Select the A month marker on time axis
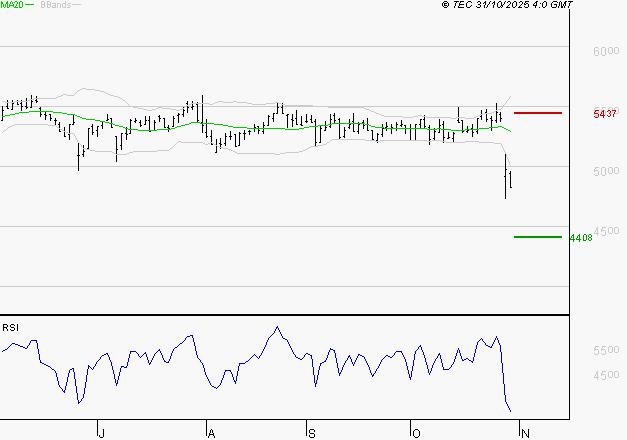 pos(210,432)
